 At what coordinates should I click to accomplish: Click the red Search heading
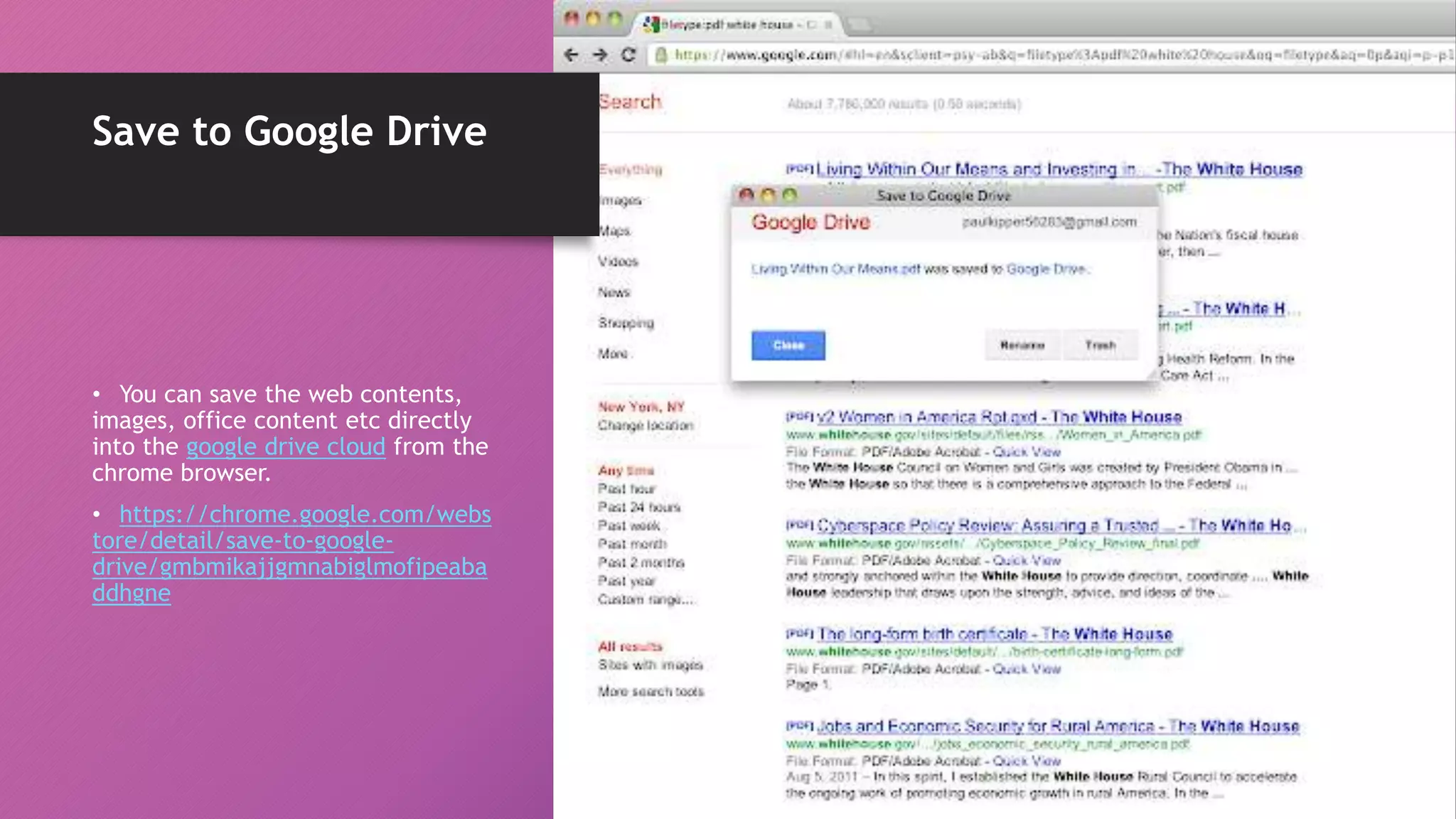630,102
